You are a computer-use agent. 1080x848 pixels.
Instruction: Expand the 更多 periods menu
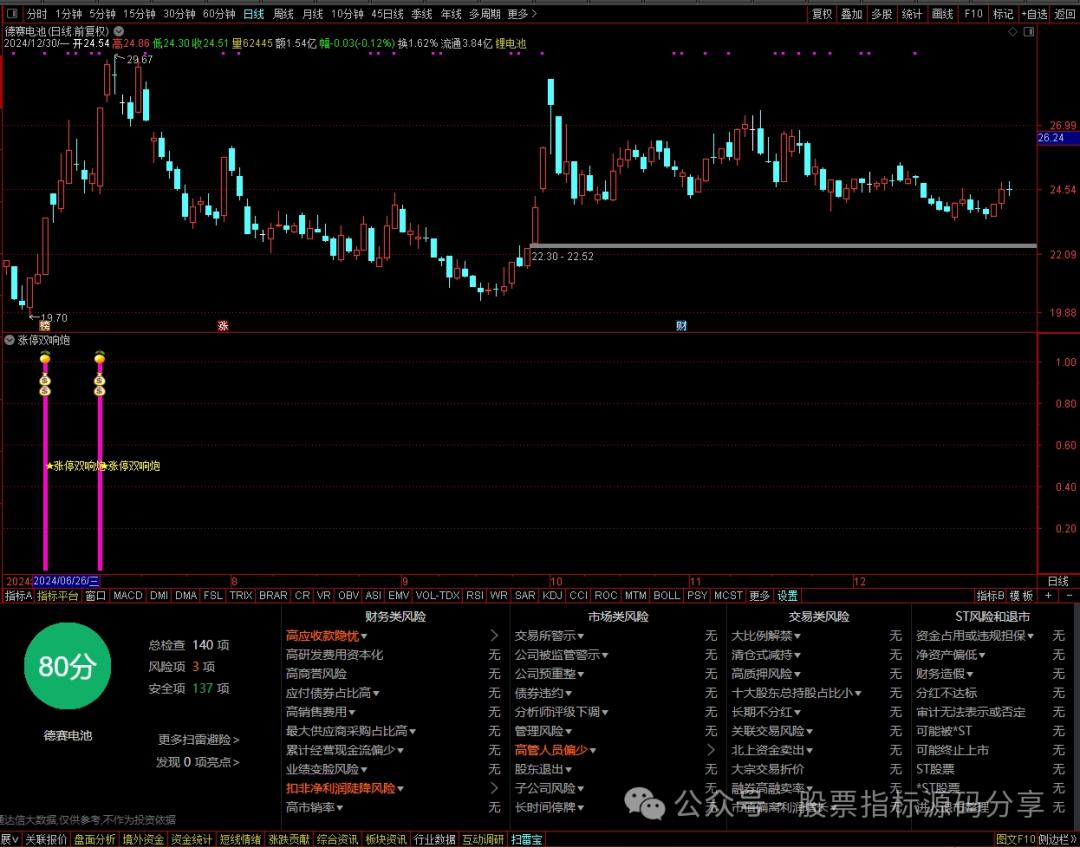(x=522, y=14)
